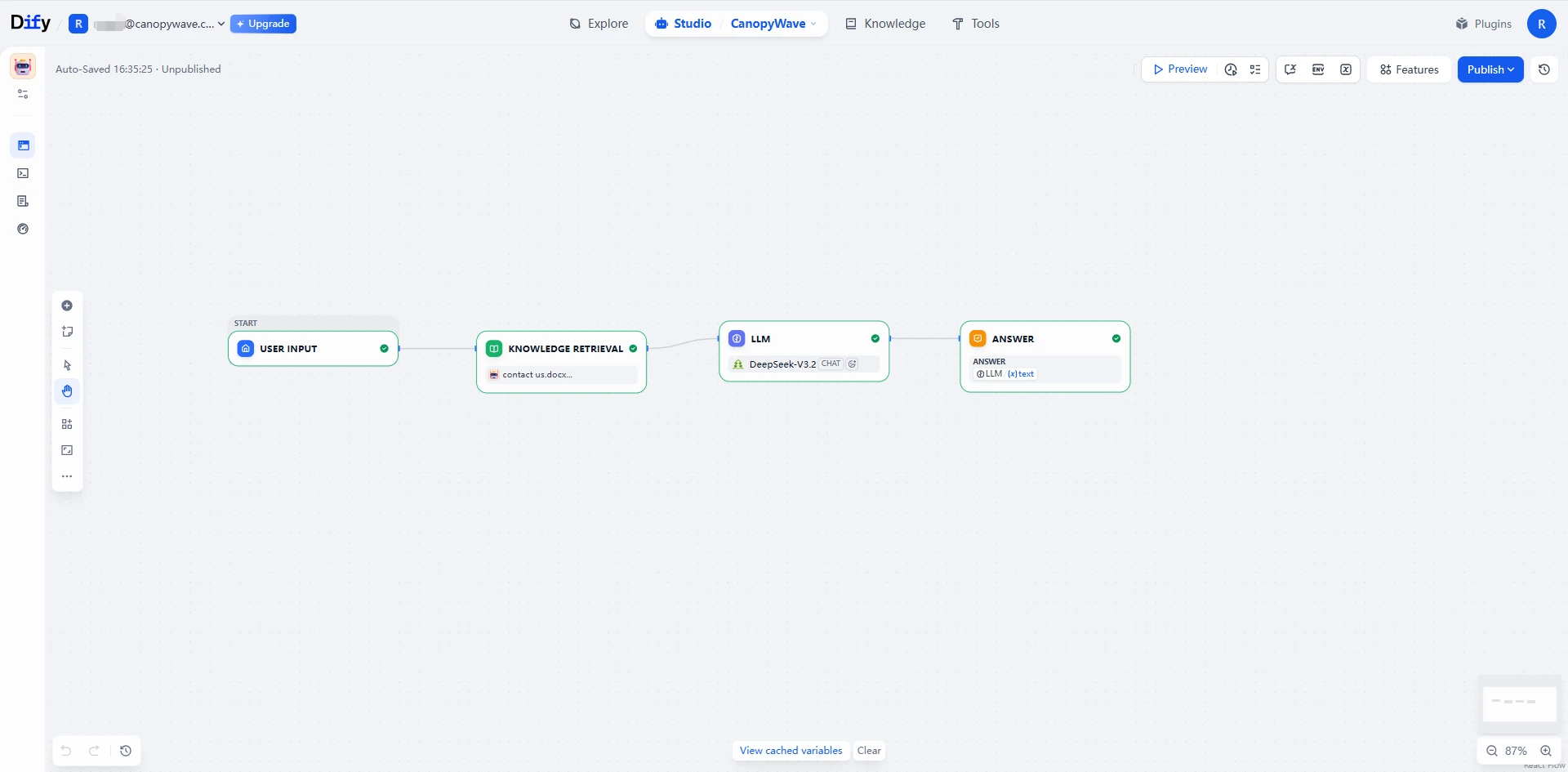Screen dimensions: 1568x772
Task: Open the checklist icon next to Preview
Action: 1255,69
